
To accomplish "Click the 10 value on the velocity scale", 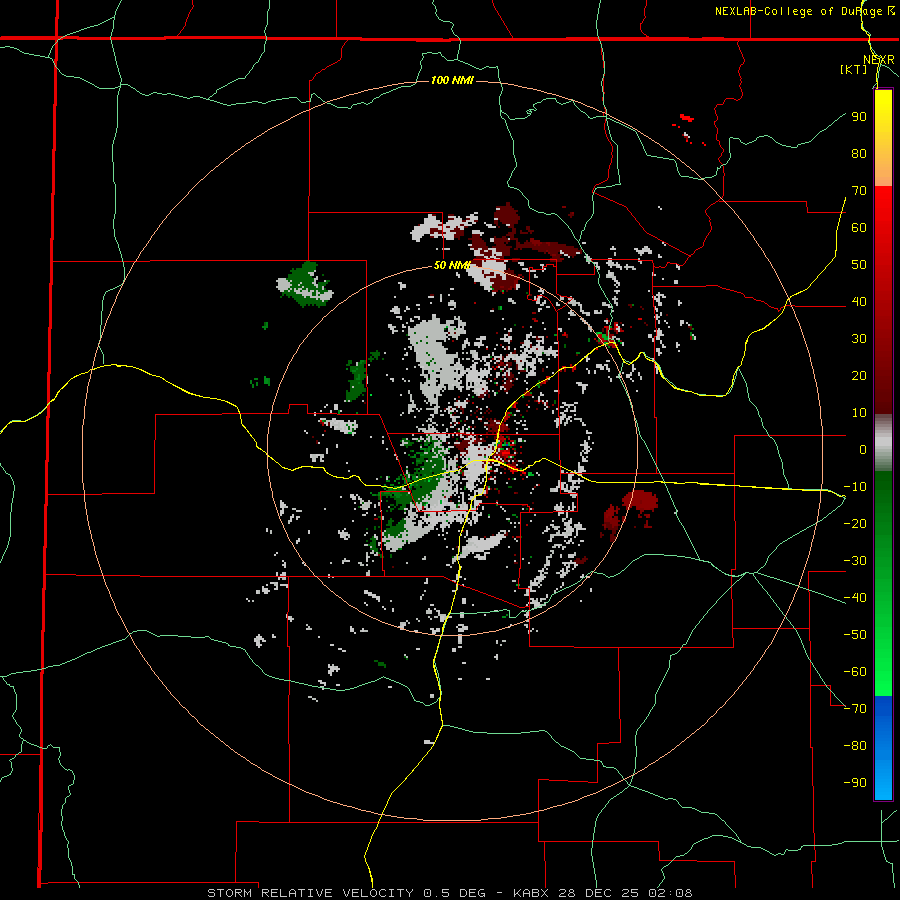I will (859, 413).
